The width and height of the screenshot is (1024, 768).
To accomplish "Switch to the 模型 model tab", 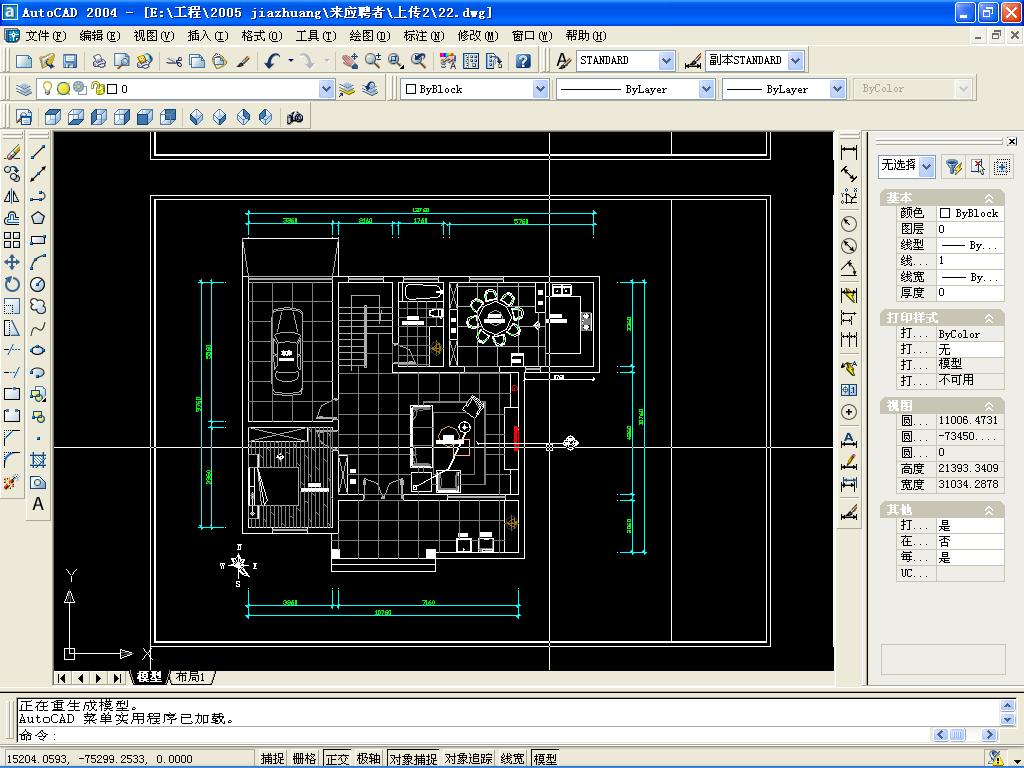I will 150,677.
